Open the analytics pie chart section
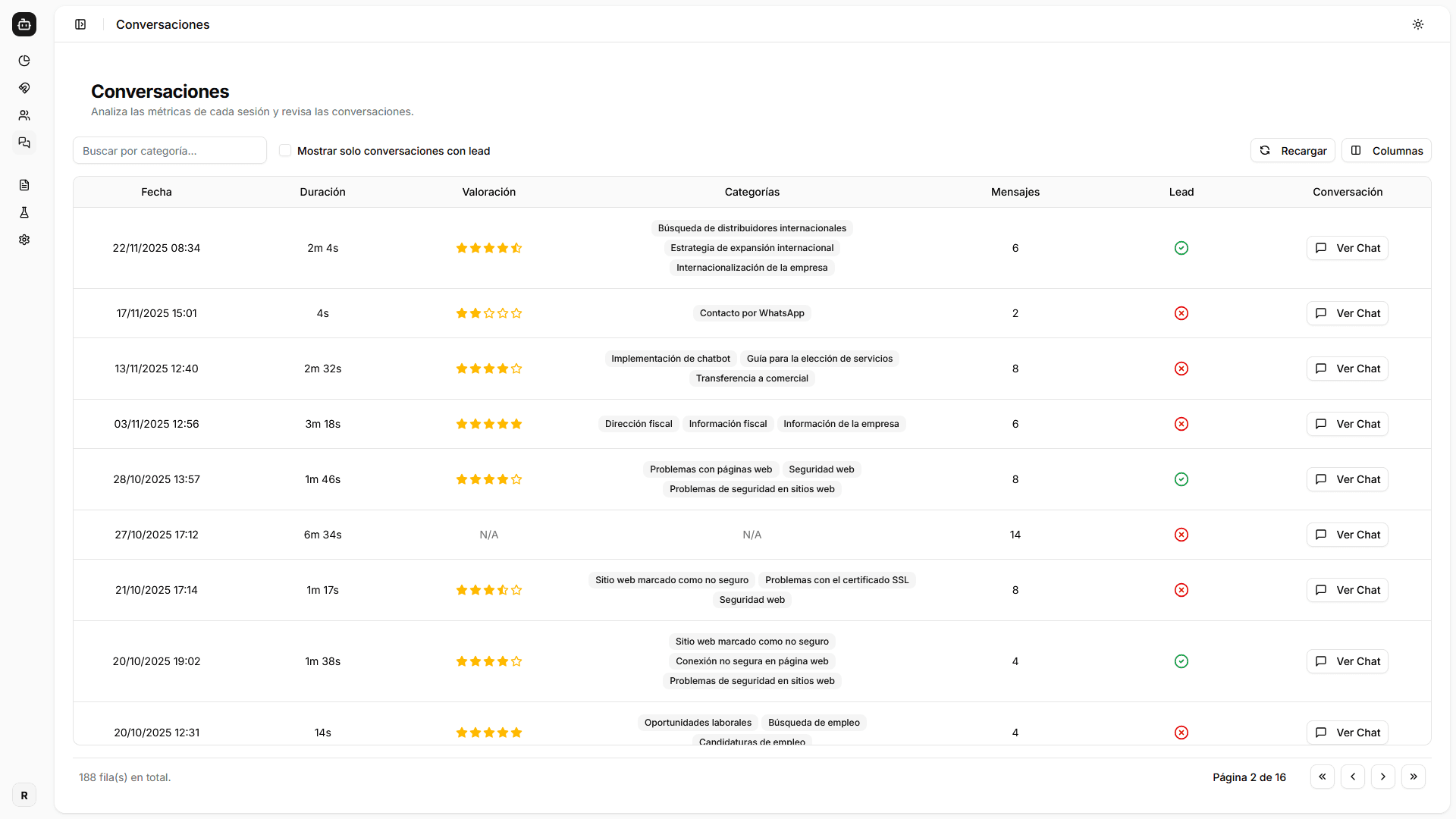The width and height of the screenshot is (1456, 819). click(24, 61)
